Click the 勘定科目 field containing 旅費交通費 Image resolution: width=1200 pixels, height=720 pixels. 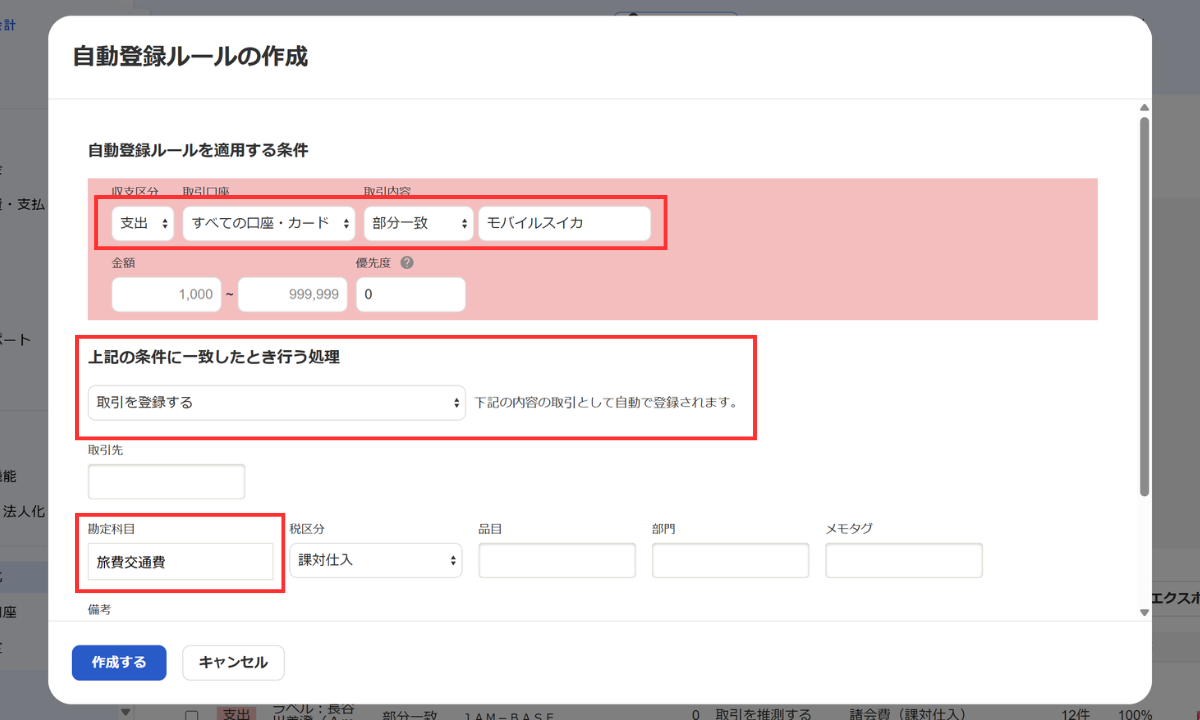coord(180,562)
